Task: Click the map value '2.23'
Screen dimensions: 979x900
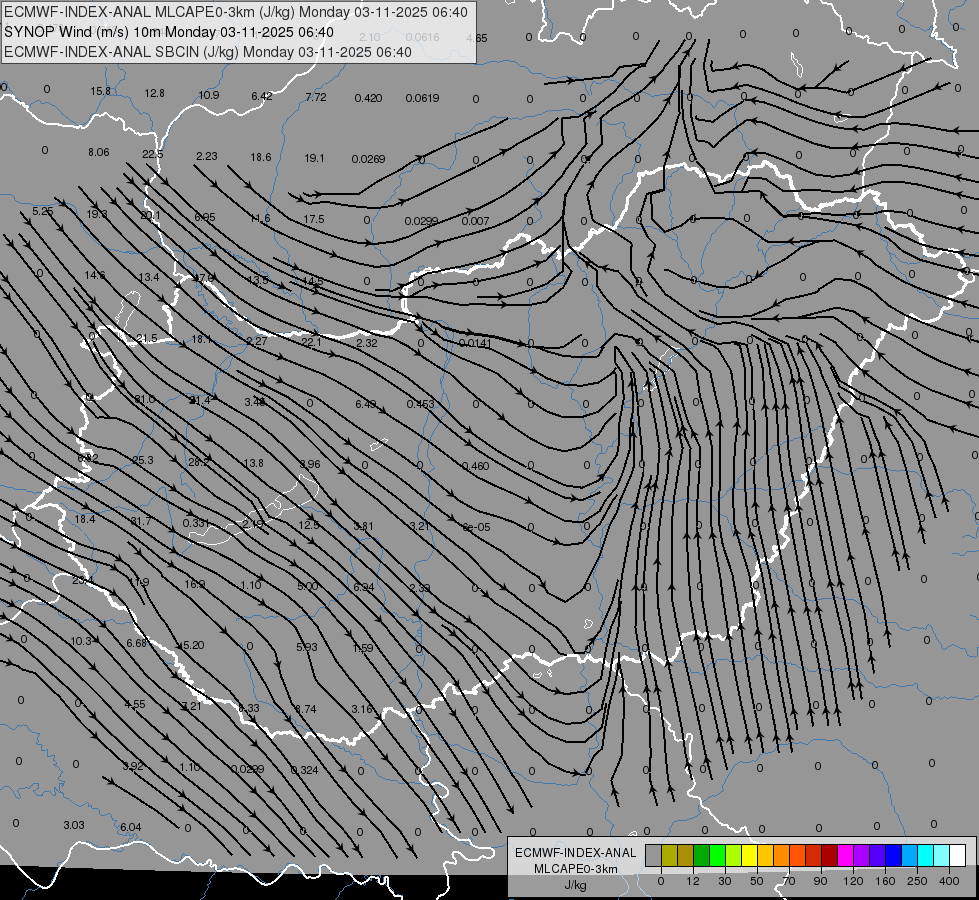Action: point(207,156)
